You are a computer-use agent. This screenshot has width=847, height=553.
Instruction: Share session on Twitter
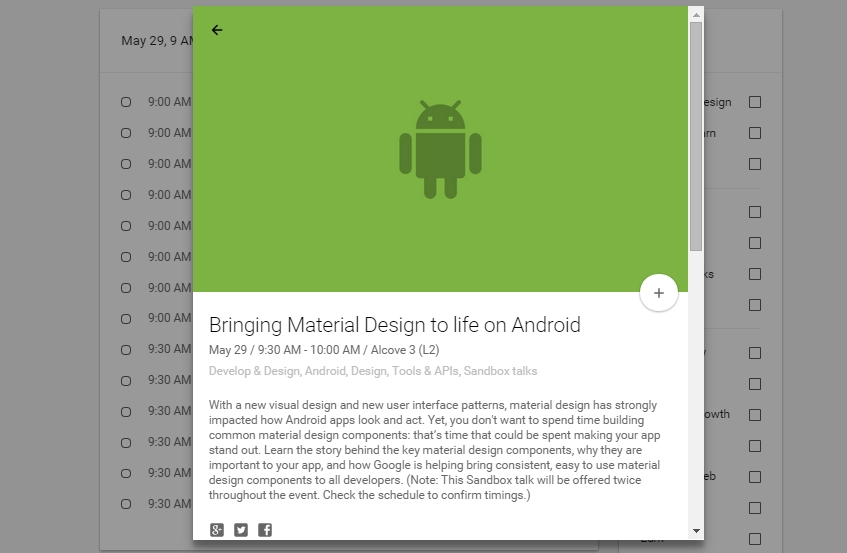pyautogui.click(x=241, y=530)
